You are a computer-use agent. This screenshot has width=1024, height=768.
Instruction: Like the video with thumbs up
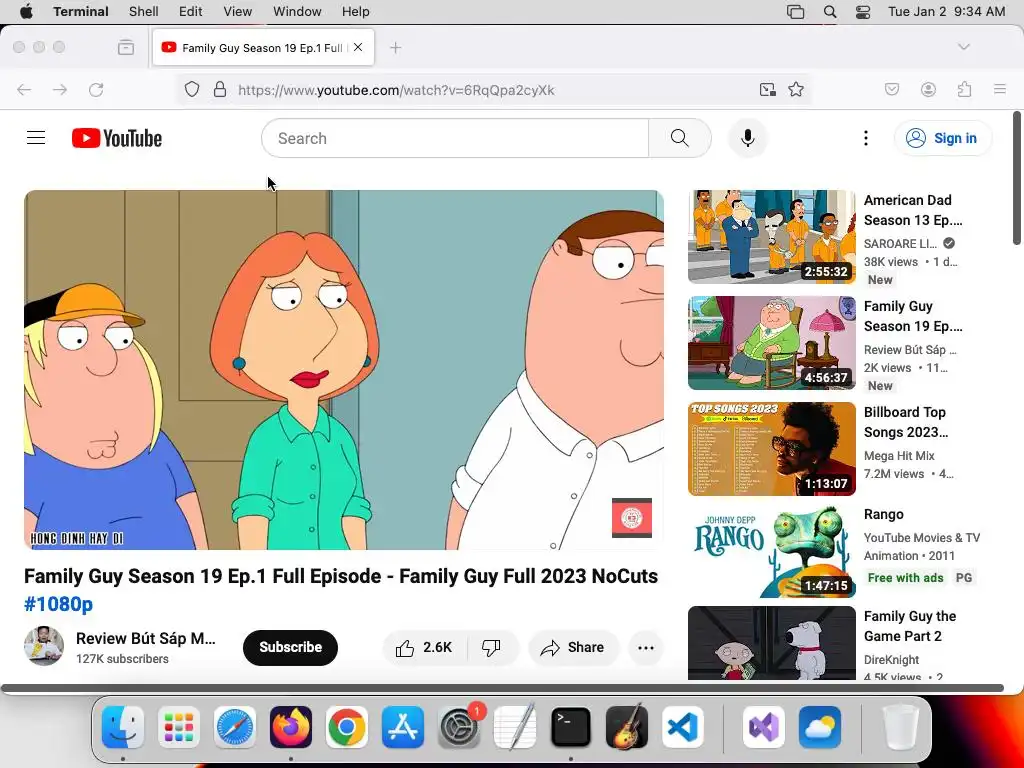(424, 647)
